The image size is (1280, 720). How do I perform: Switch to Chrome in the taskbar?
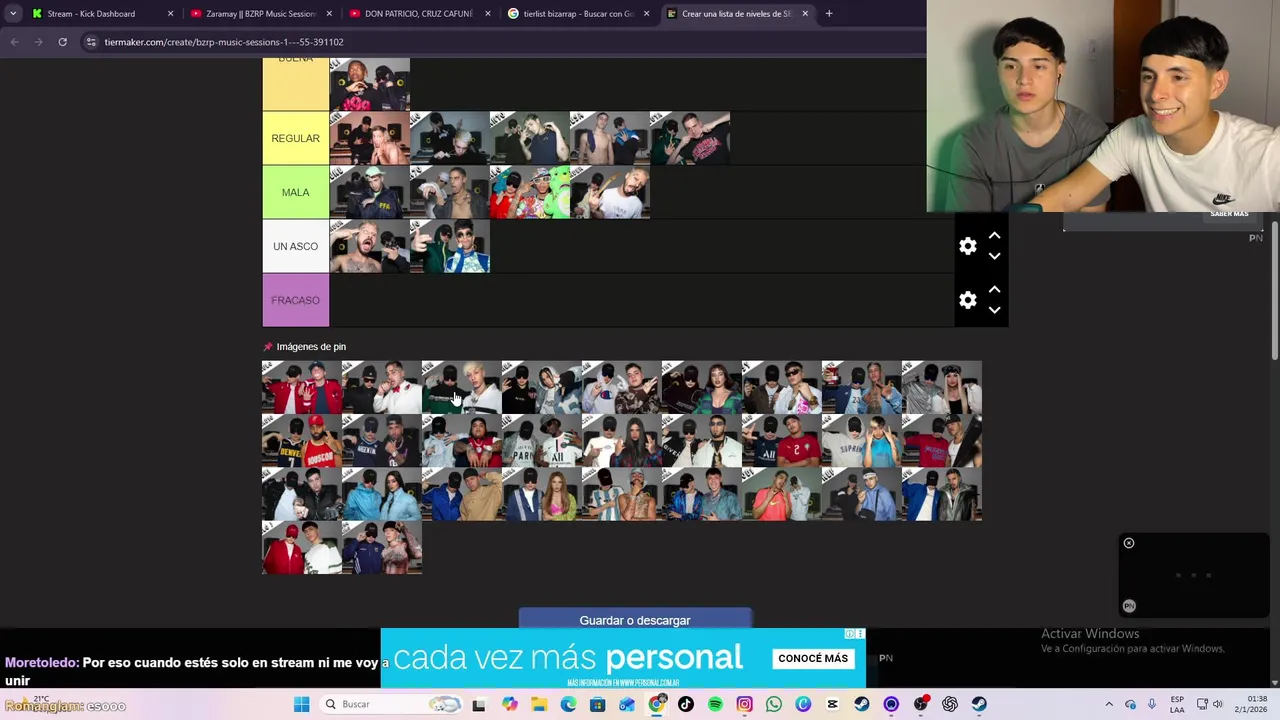point(656,704)
